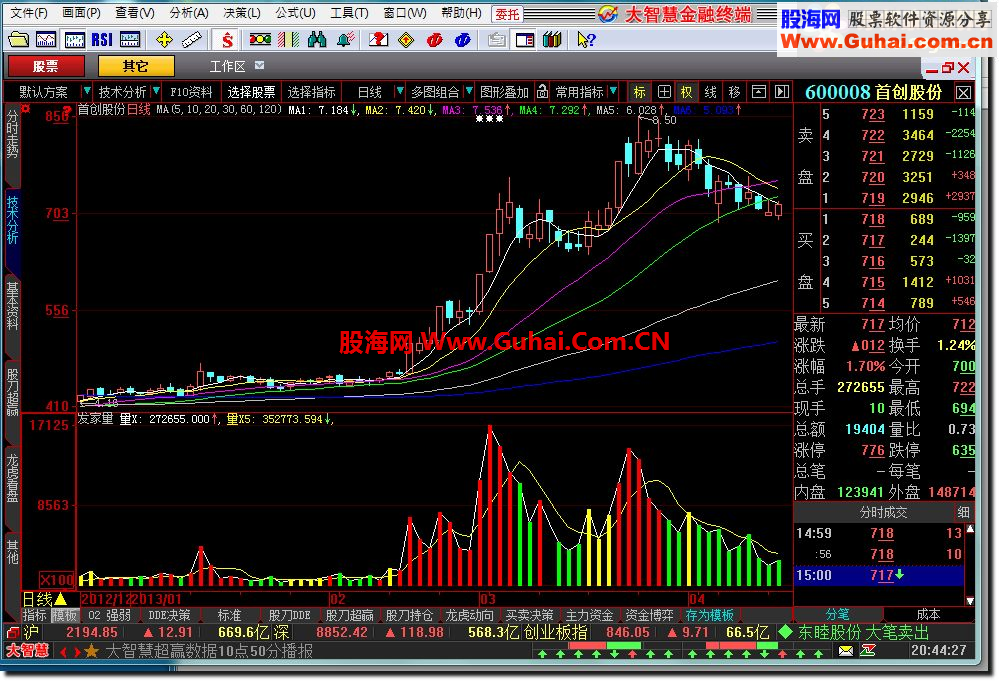Open the 公式(U) menu
Viewport: 999px width, 681px height.
point(295,13)
